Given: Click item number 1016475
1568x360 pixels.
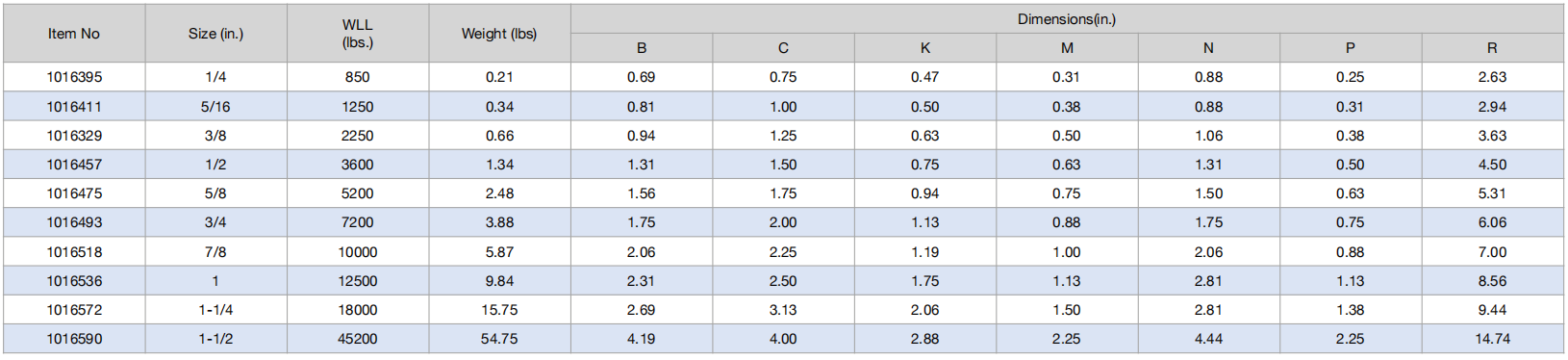Looking at the screenshot, I should (74, 193).
